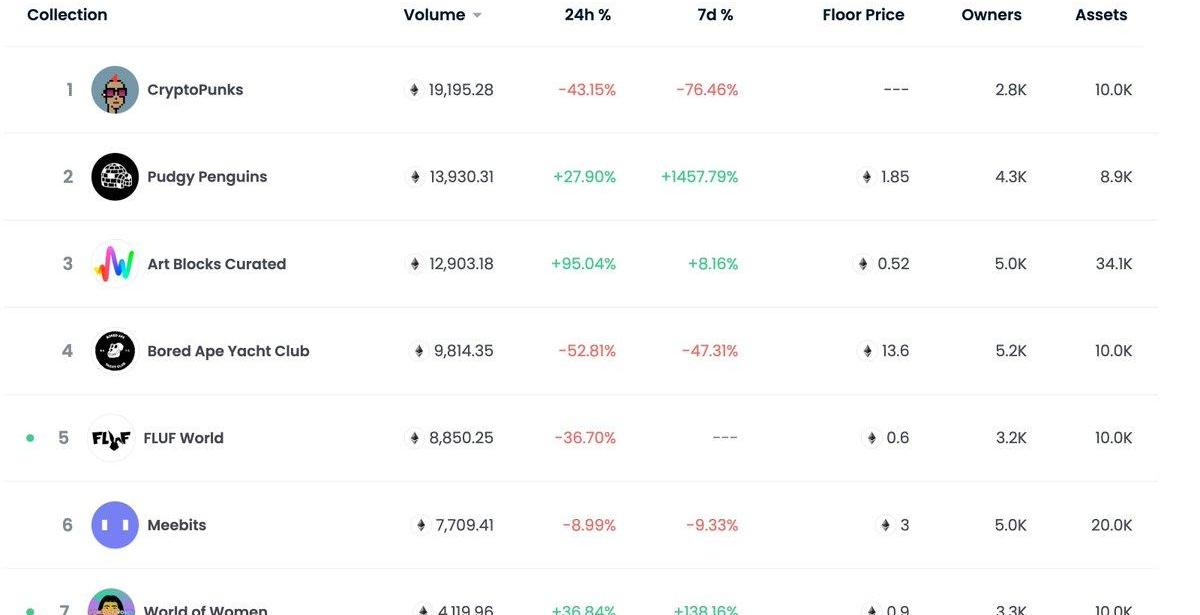Click the Owners column header
The image size is (1200, 615).
(x=991, y=15)
